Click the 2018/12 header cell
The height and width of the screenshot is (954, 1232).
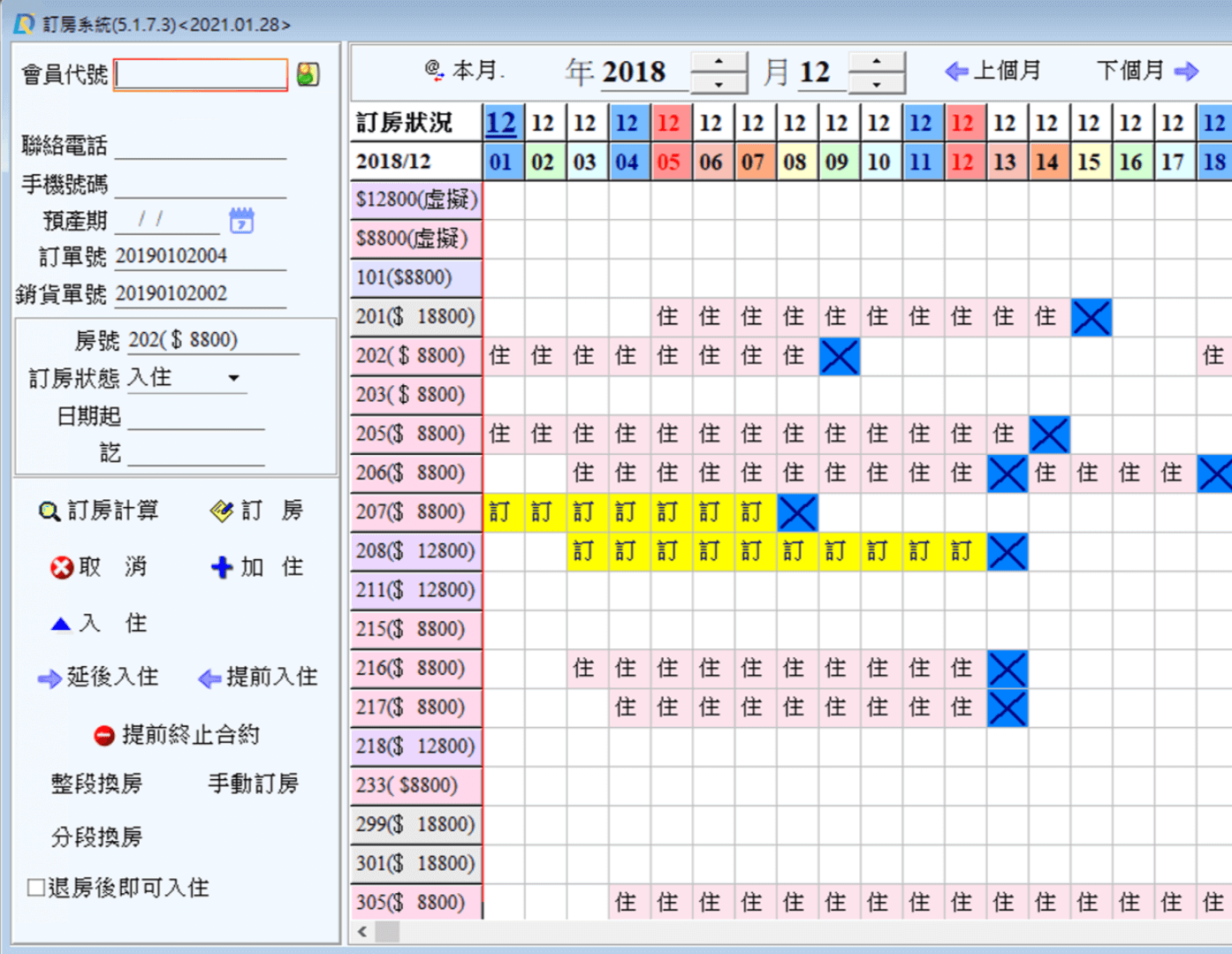(x=416, y=162)
